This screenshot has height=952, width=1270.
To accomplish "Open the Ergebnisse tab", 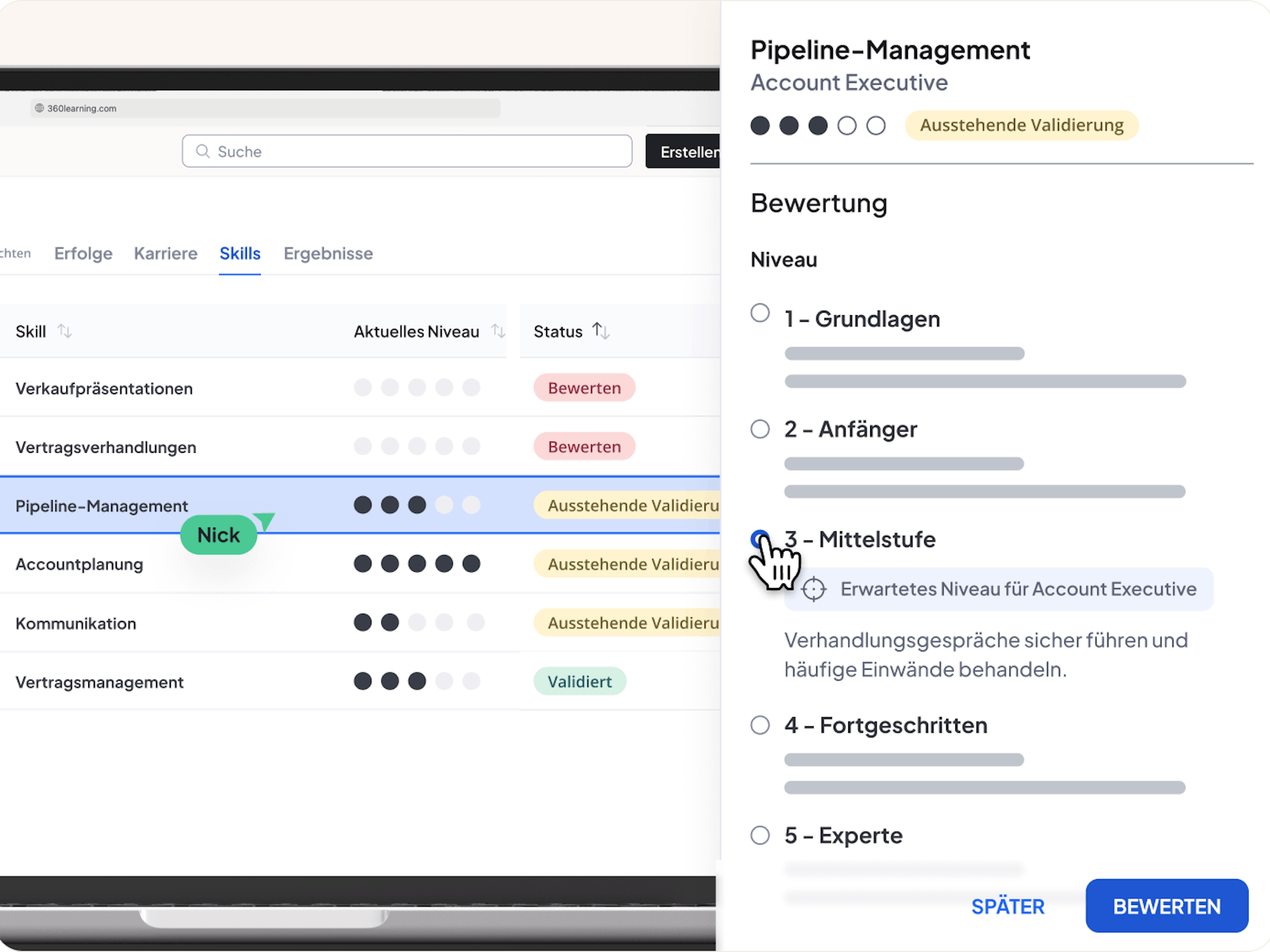I will point(328,253).
